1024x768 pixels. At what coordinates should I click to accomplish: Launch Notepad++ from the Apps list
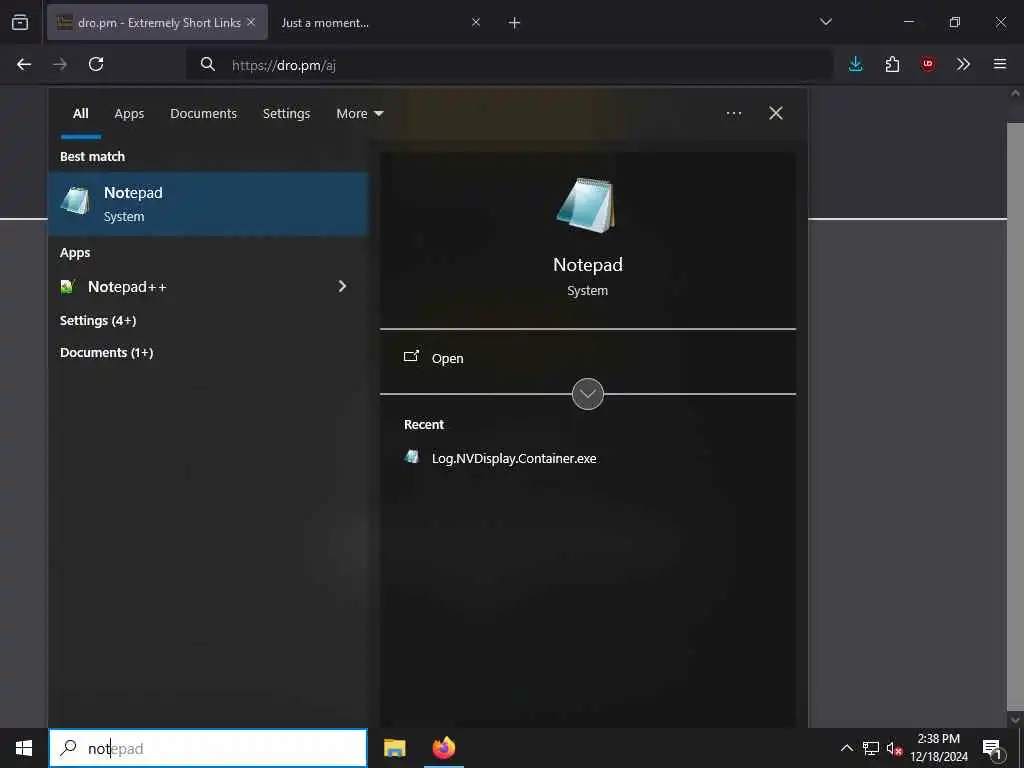127,287
